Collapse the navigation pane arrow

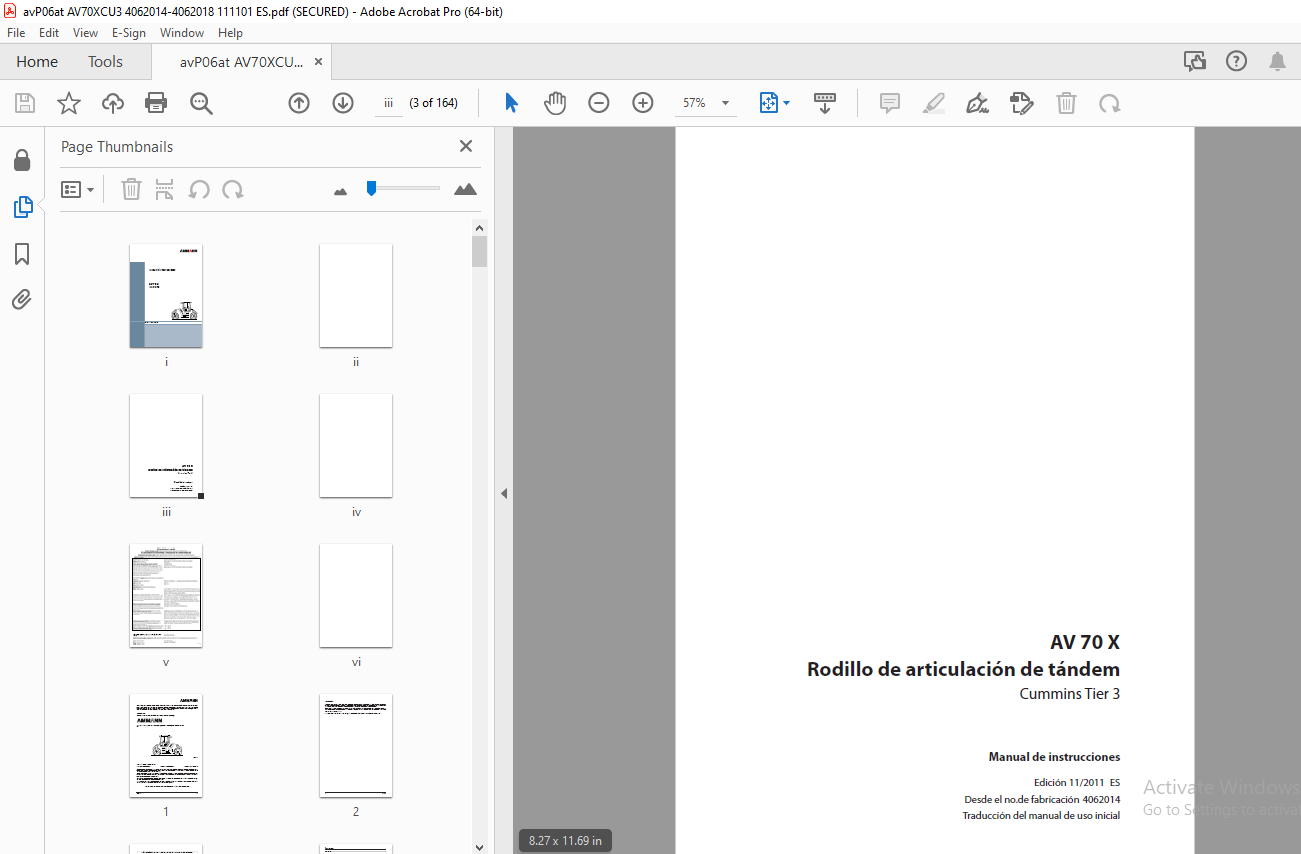pos(504,493)
